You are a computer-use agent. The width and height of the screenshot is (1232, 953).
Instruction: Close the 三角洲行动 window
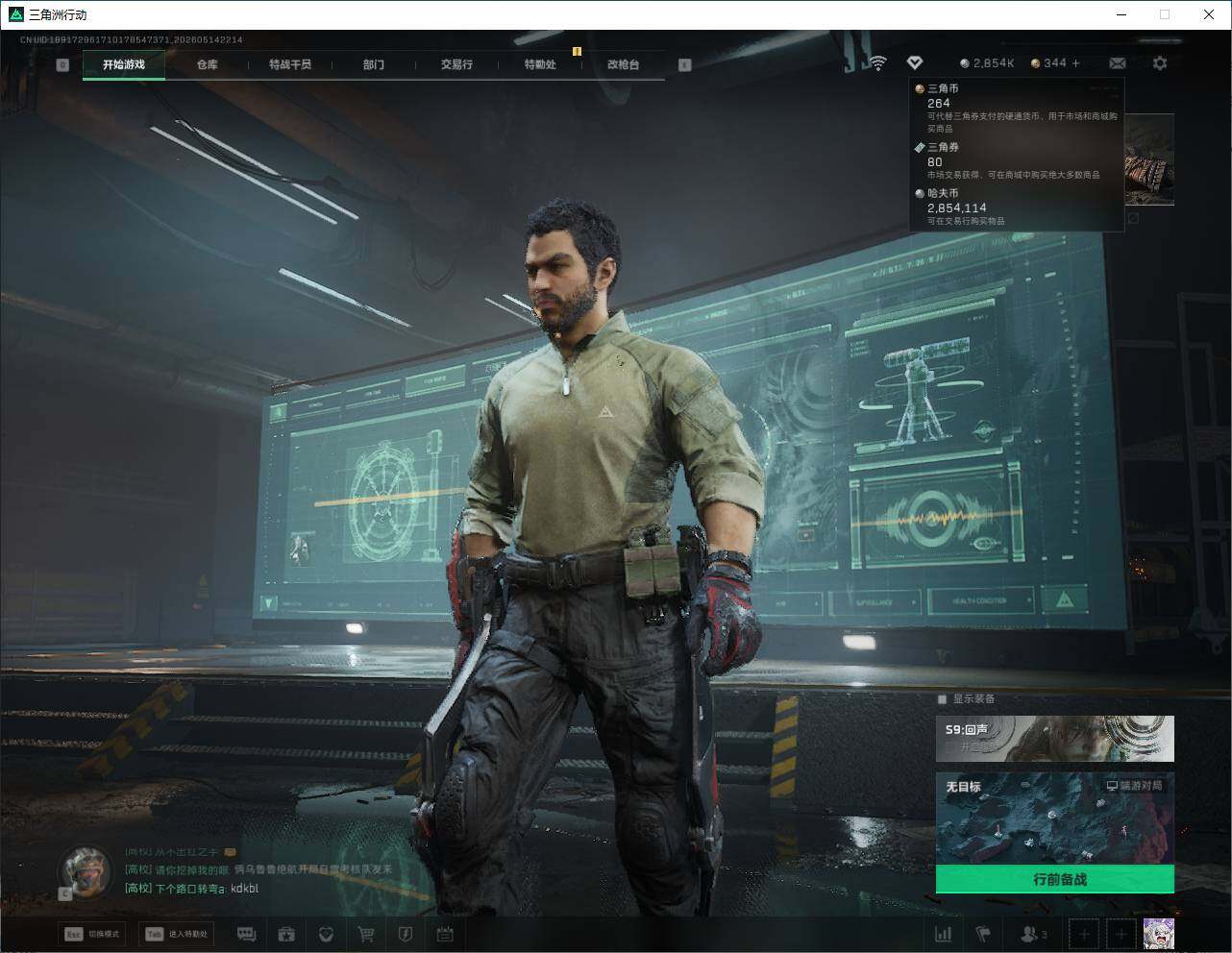pyautogui.click(x=1209, y=14)
